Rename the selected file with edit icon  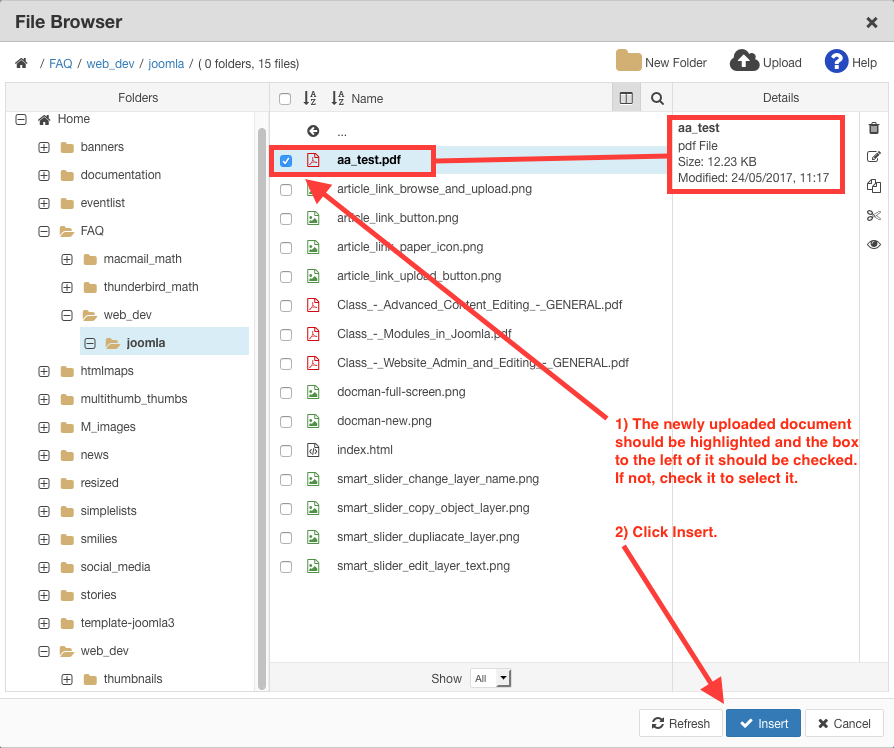point(873,157)
